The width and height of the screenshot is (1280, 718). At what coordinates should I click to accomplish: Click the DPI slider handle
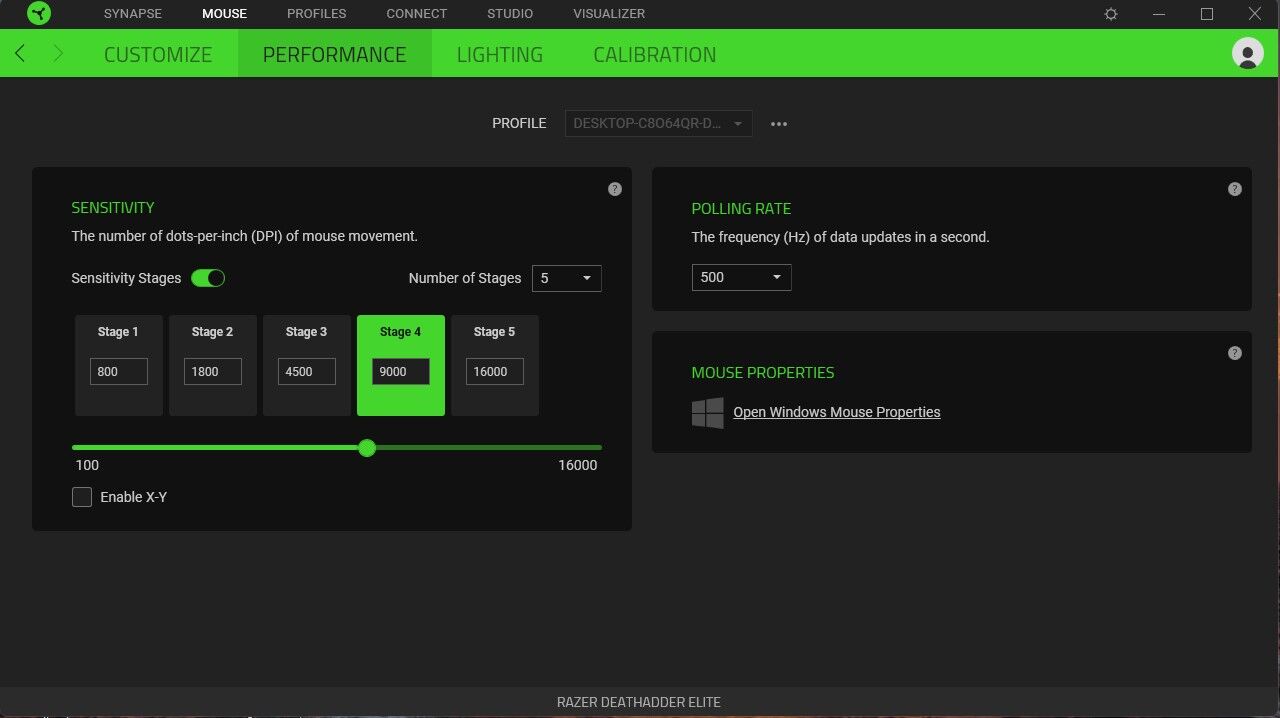(x=367, y=448)
